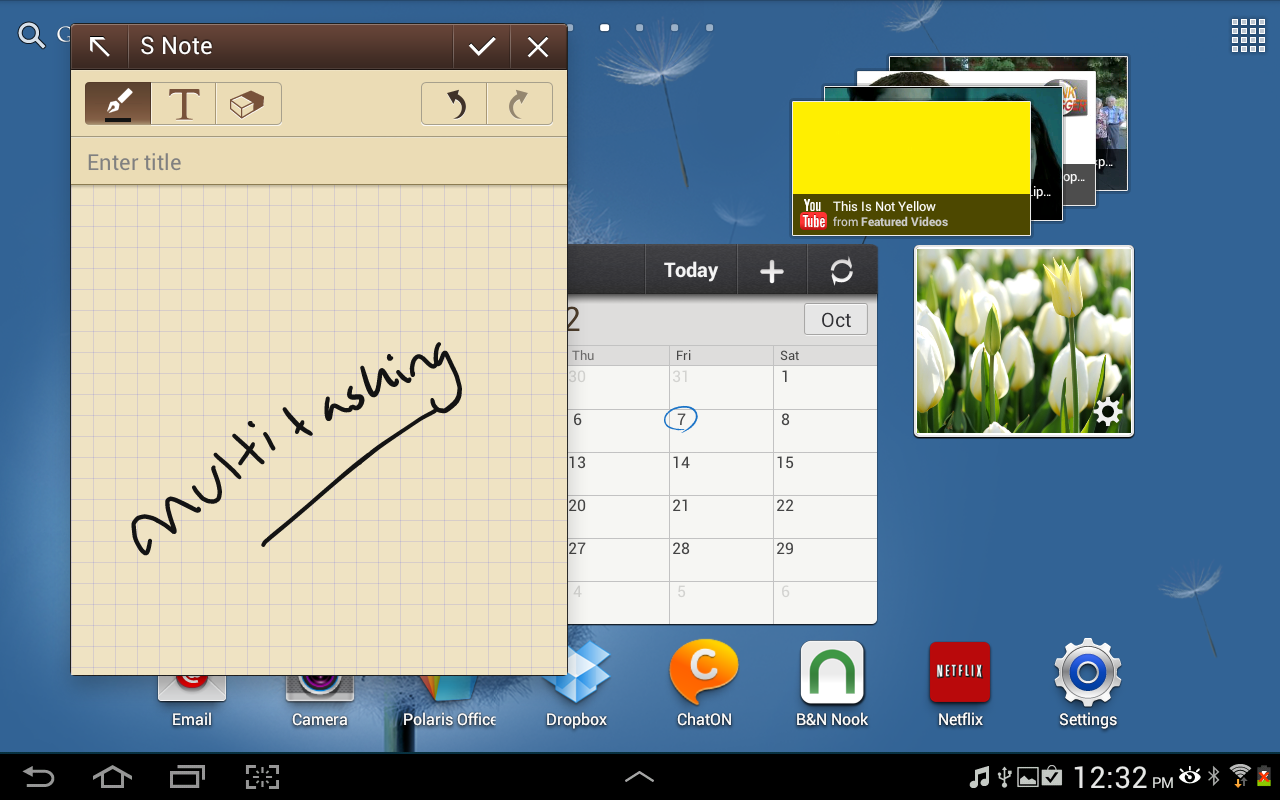Select date 8 in the calendar

825,431
